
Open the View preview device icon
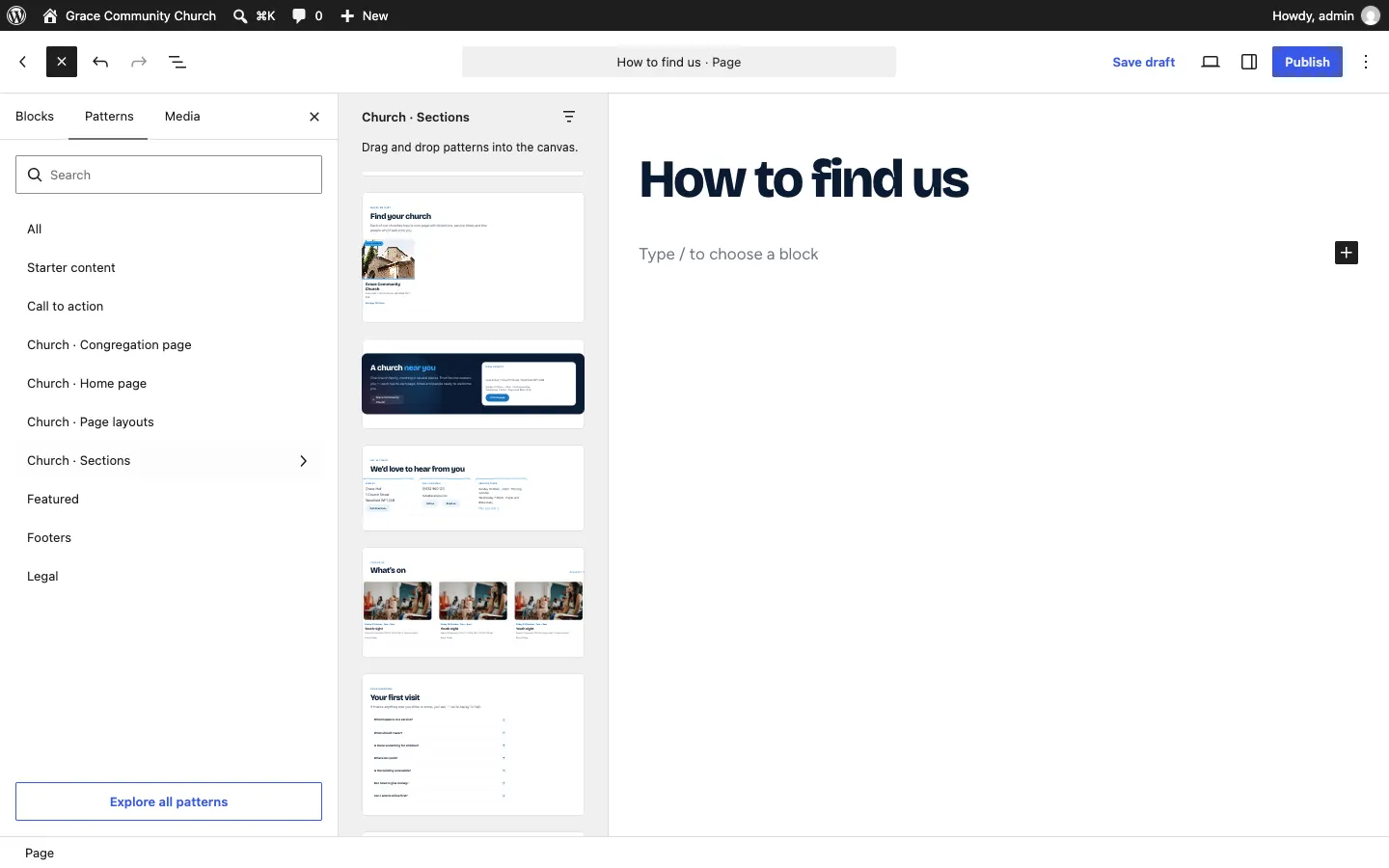1212,62
